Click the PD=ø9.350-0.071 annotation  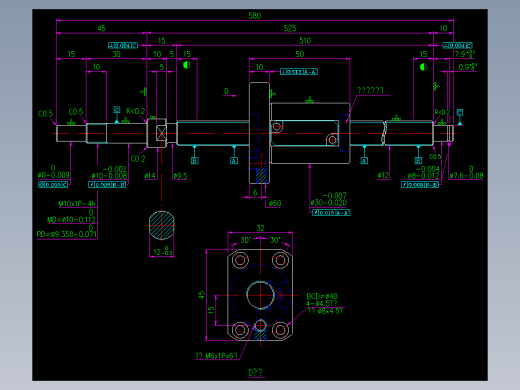point(67,234)
